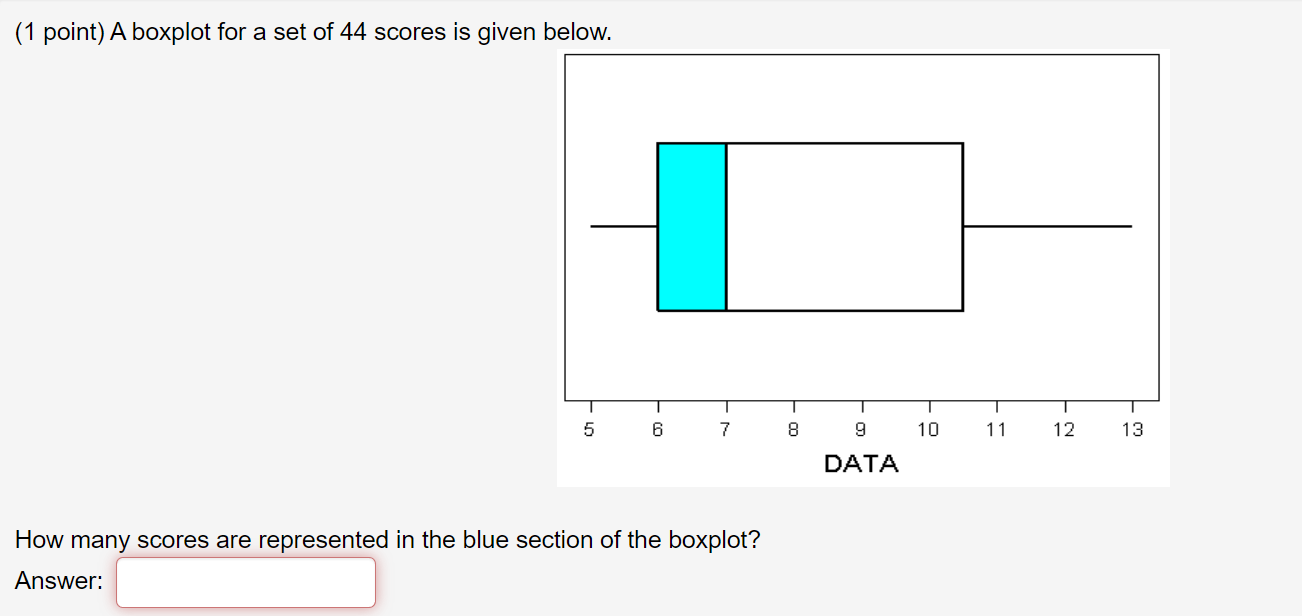1302x616 pixels.
Task: Click the Answer: label
Action: coord(60,581)
